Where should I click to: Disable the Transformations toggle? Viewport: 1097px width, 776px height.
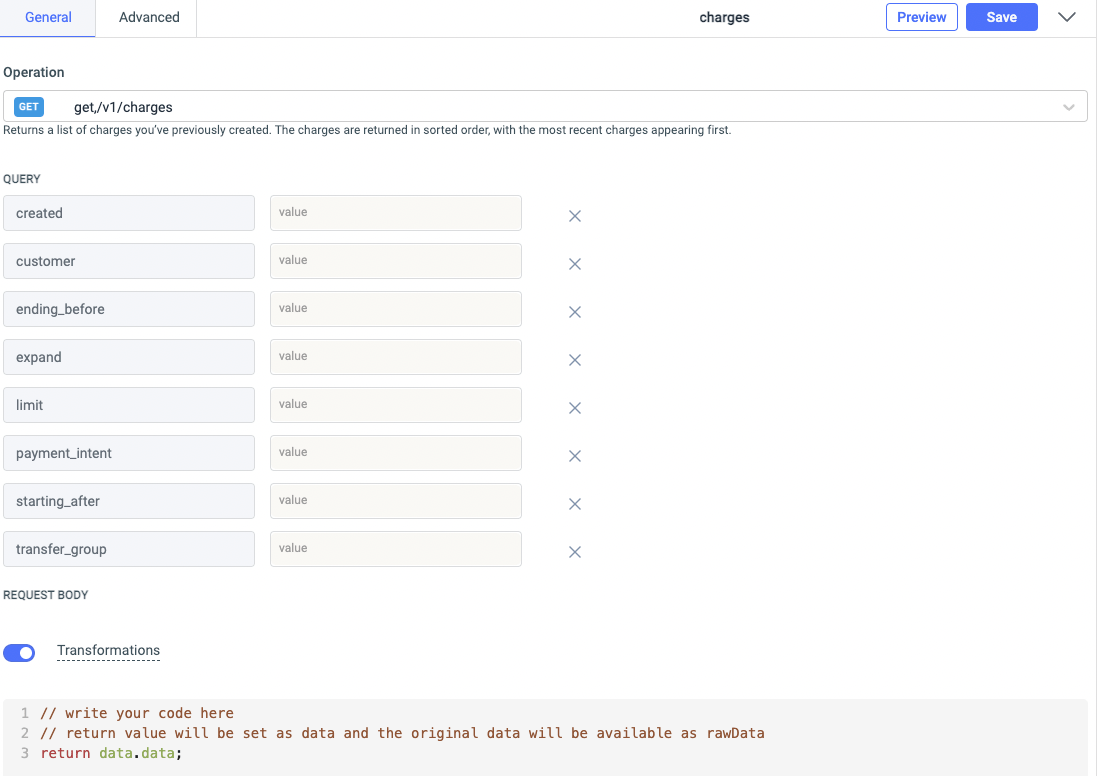click(x=19, y=652)
